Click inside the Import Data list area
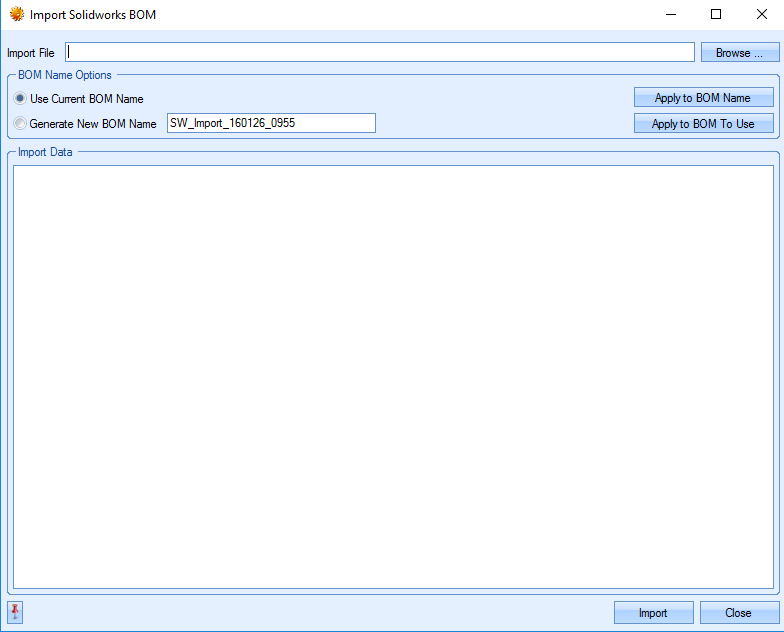 [x=394, y=377]
